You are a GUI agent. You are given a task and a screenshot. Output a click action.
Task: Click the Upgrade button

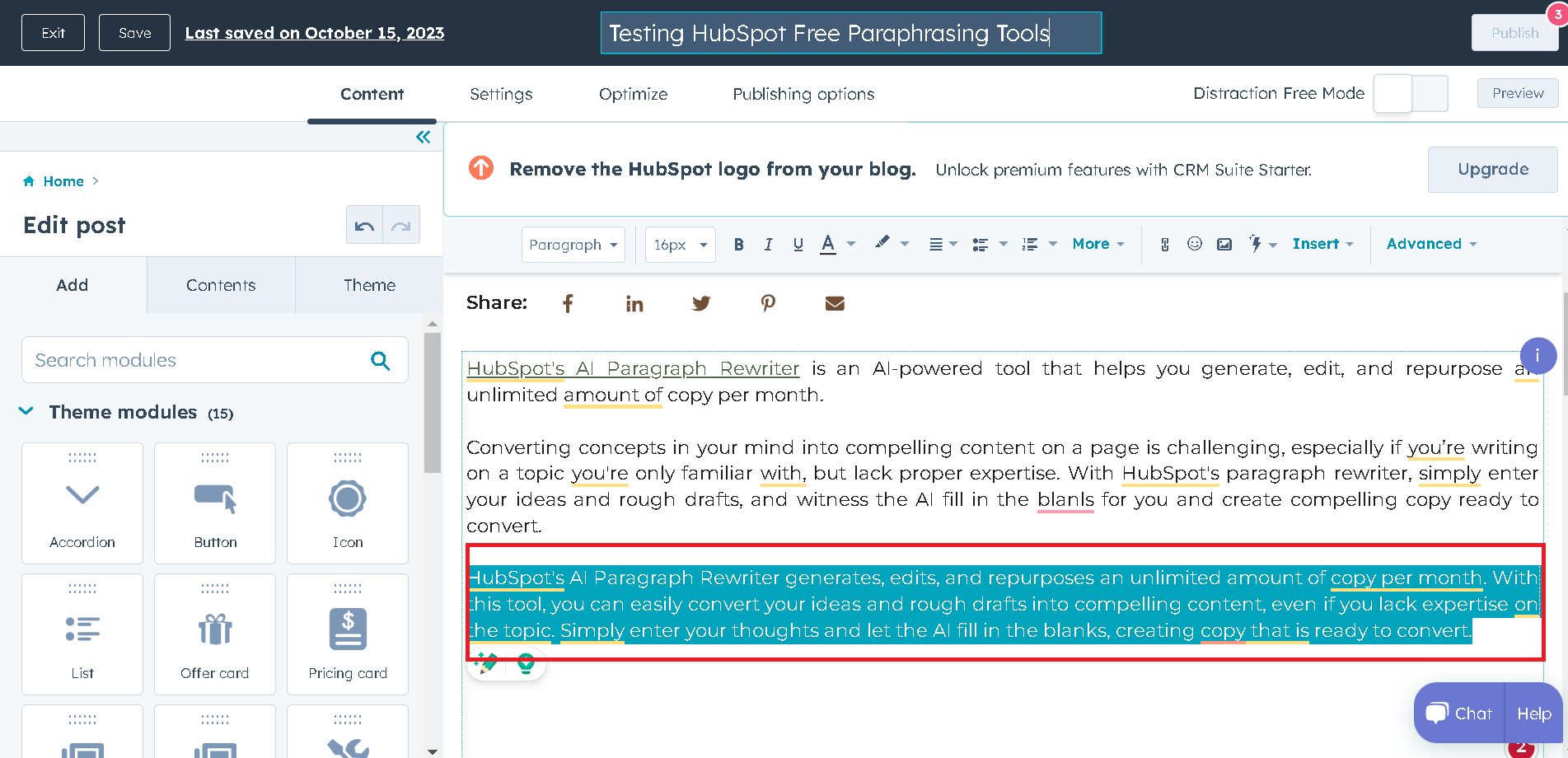pos(1492,170)
